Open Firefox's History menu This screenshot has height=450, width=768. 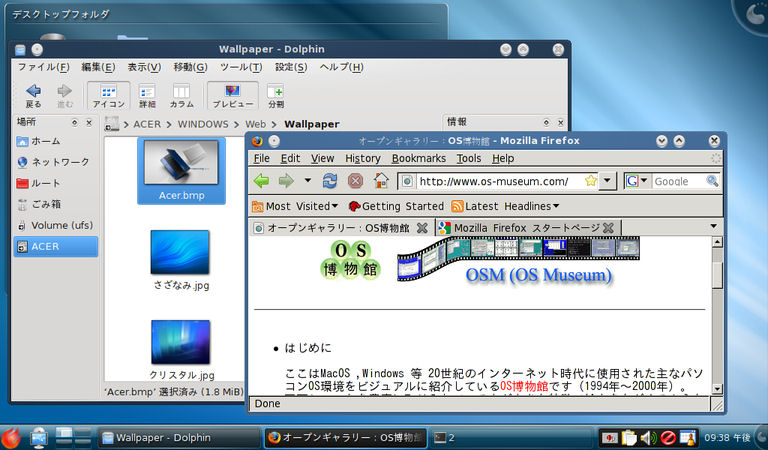(x=362, y=159)
